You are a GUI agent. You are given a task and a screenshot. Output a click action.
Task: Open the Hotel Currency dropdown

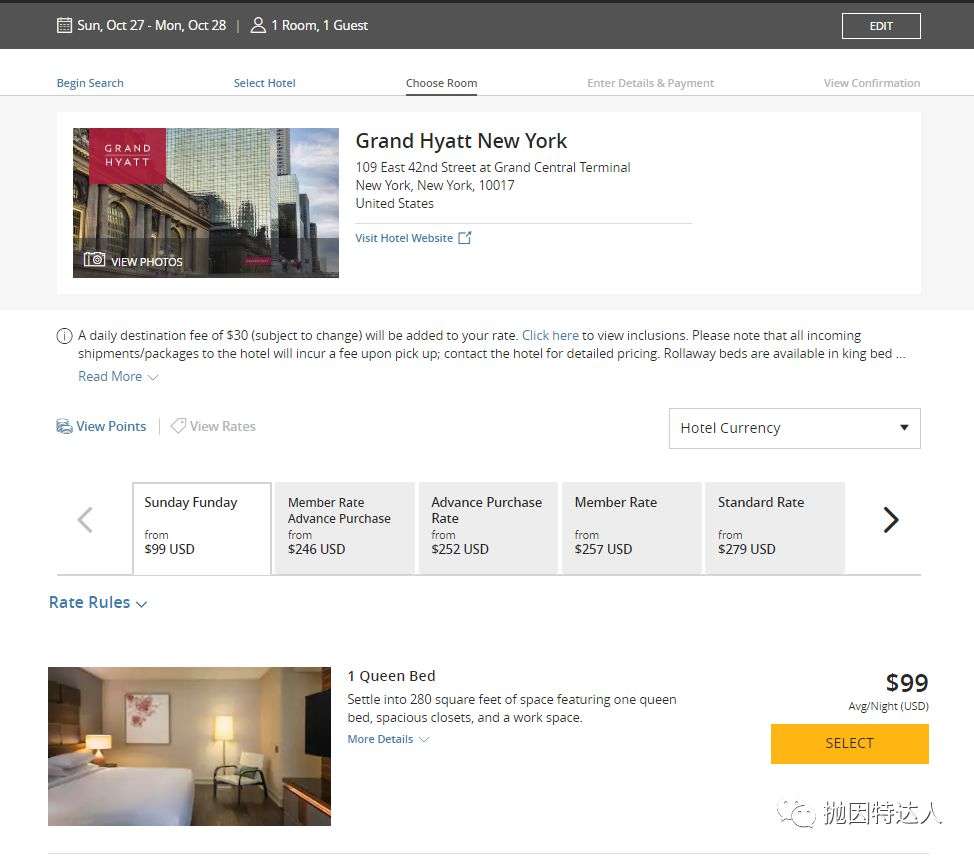pos(794,428)
